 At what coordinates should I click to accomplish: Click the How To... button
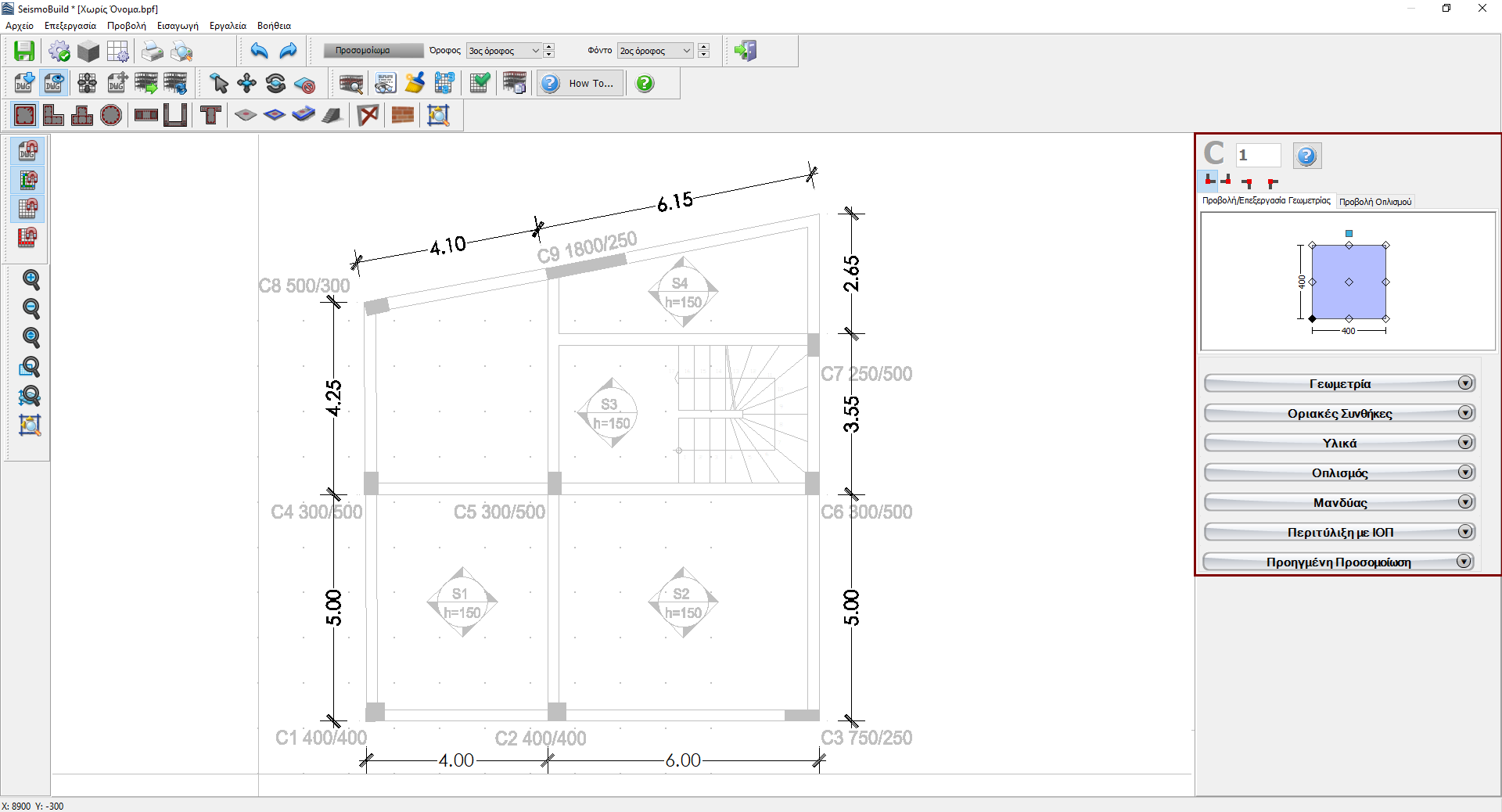click(x=580, y=83)
